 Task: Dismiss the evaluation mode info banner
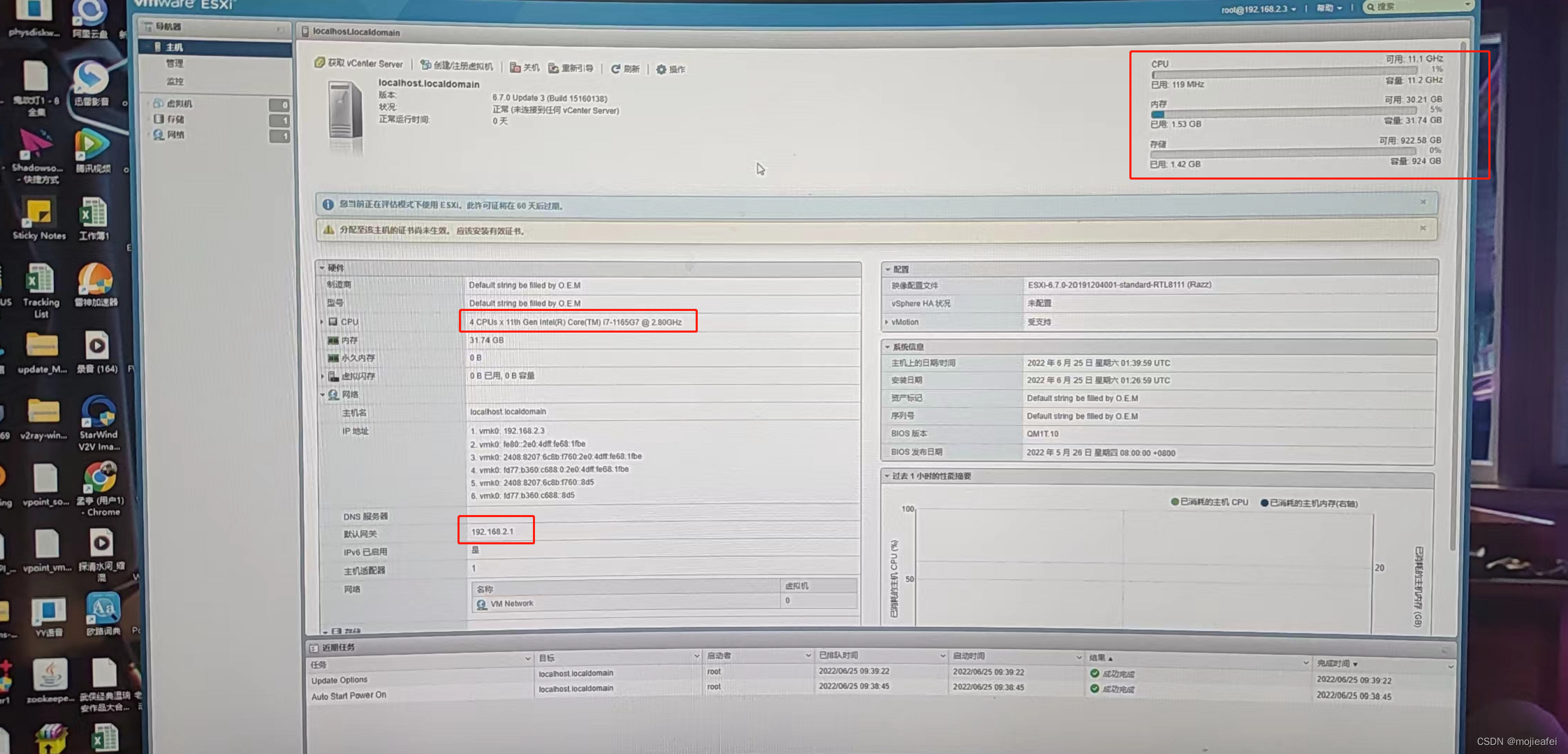click(1423, 202)
